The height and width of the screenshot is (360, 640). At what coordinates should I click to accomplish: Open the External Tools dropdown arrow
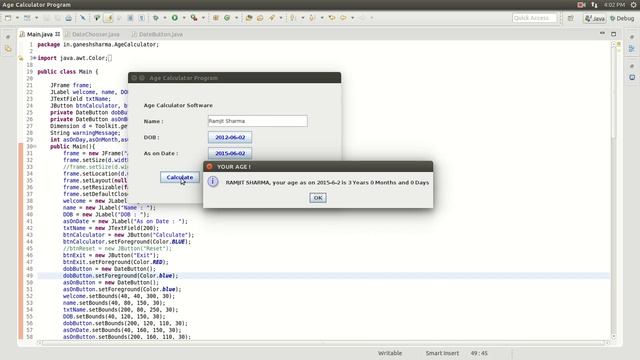[x=203, y=18]
